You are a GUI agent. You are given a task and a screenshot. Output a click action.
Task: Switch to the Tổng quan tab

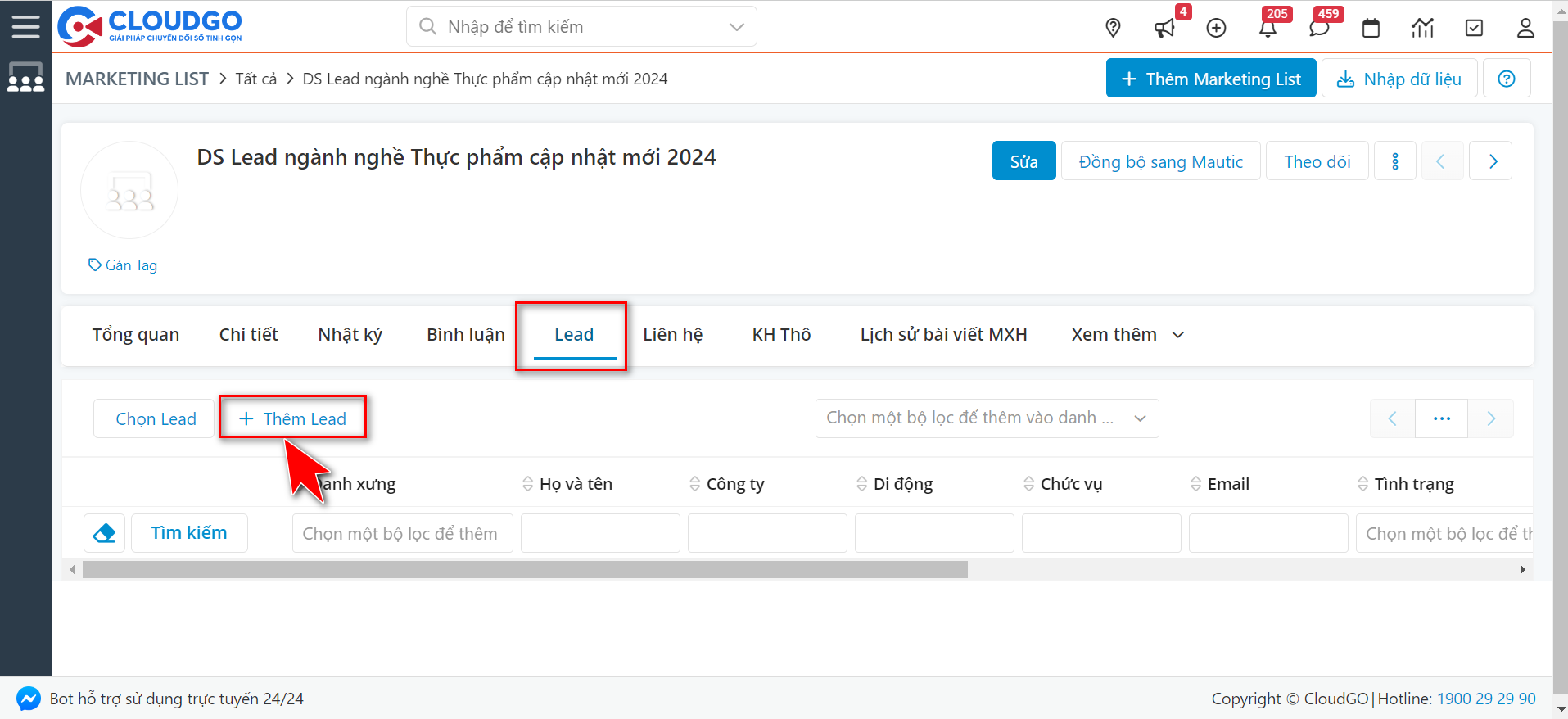[x=136, y=335]
